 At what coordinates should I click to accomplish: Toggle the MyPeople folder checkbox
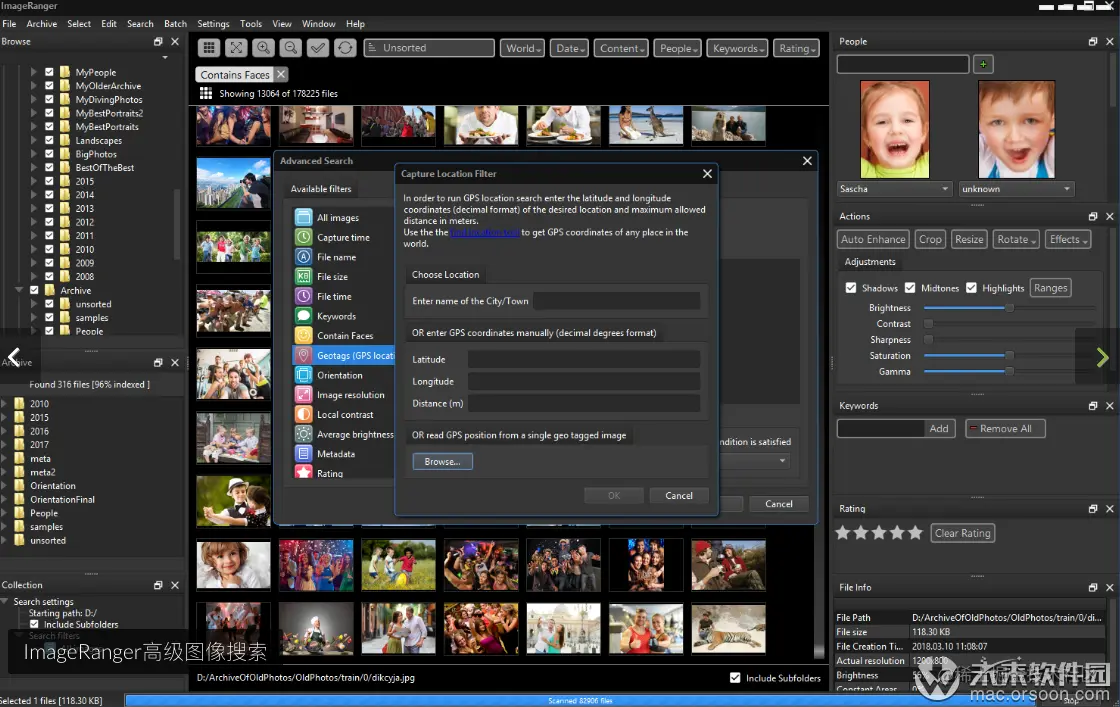pyautogui.click(x=49, y=72)
